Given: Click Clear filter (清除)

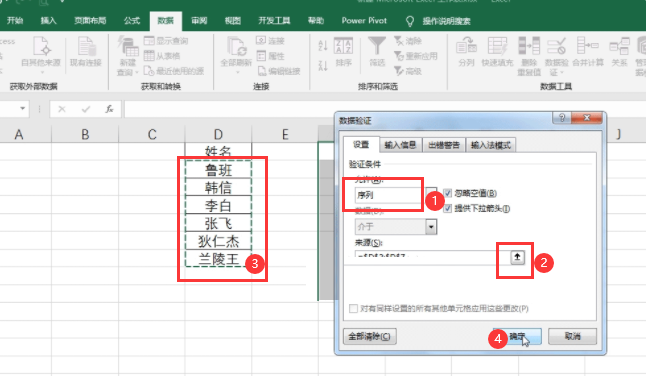Looking at the screenshot, I should click(408, 41).
